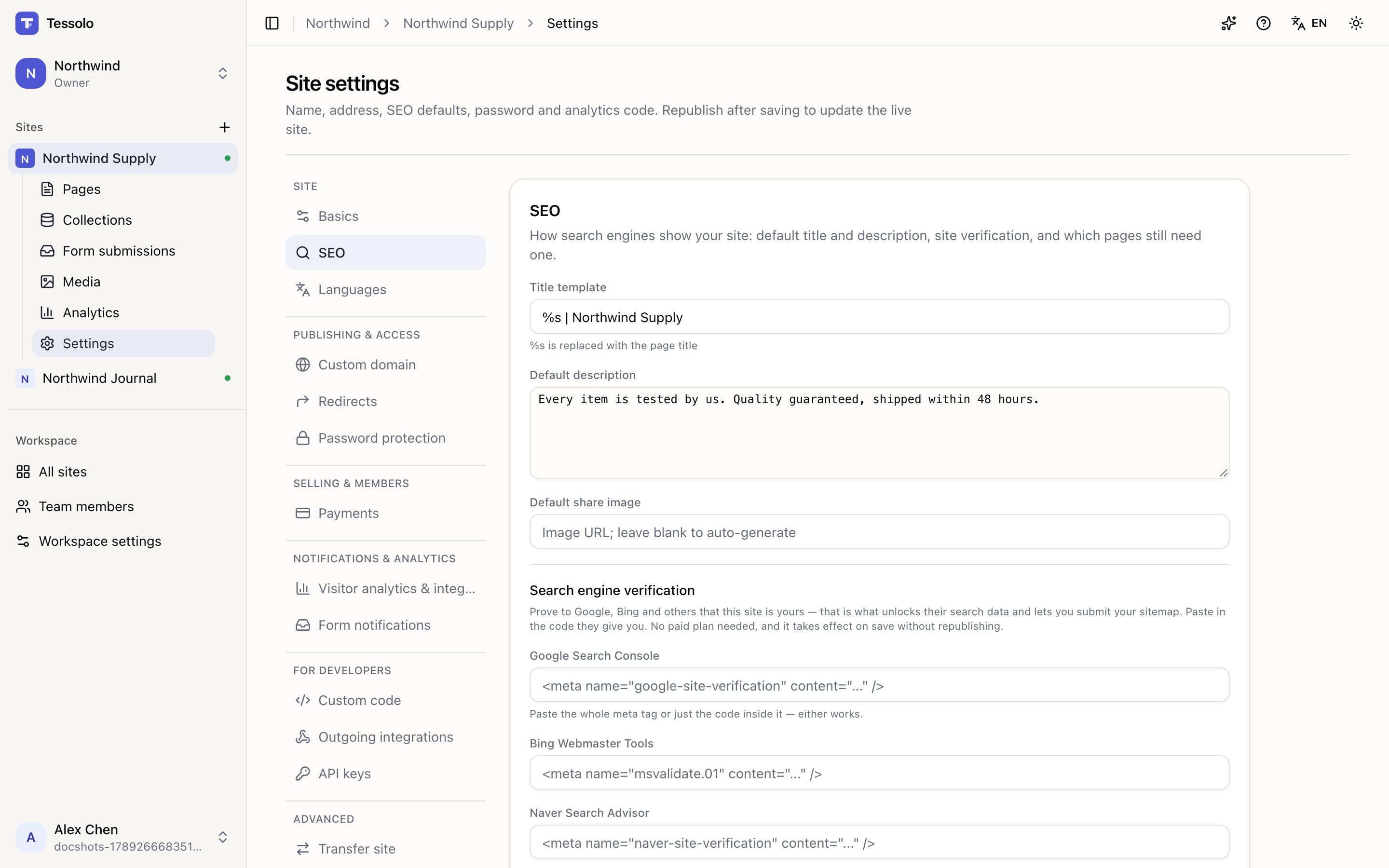Image resolution: width=1389 pixels, height=868 pixels.
Task: Open the API keys settings
Action: click(386, 774)
